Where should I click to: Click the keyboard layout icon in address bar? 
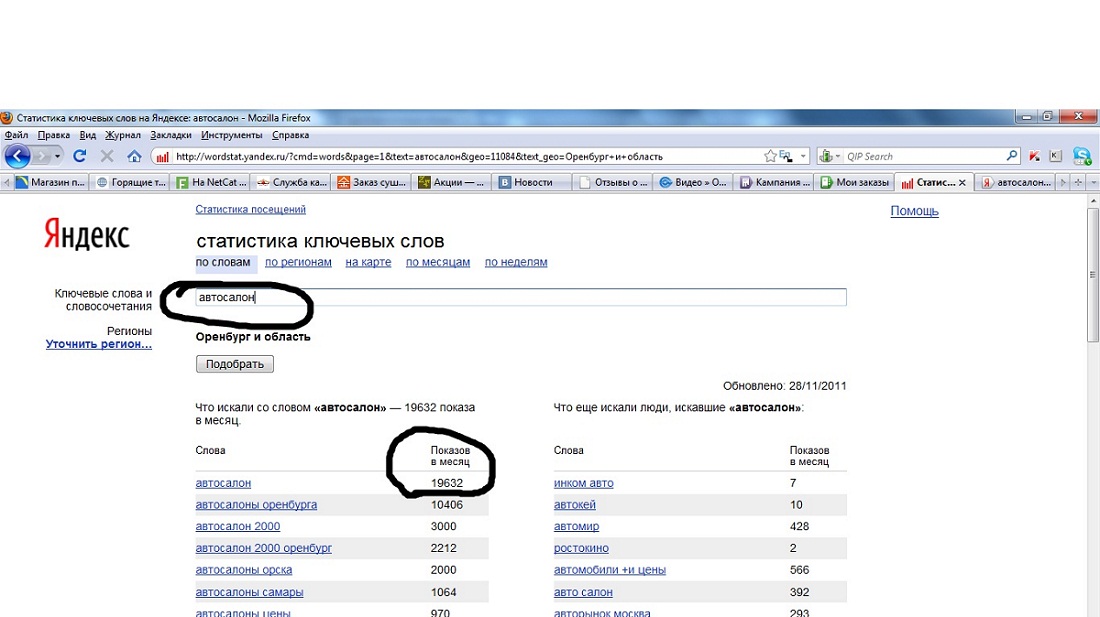[x=786, y=156]
